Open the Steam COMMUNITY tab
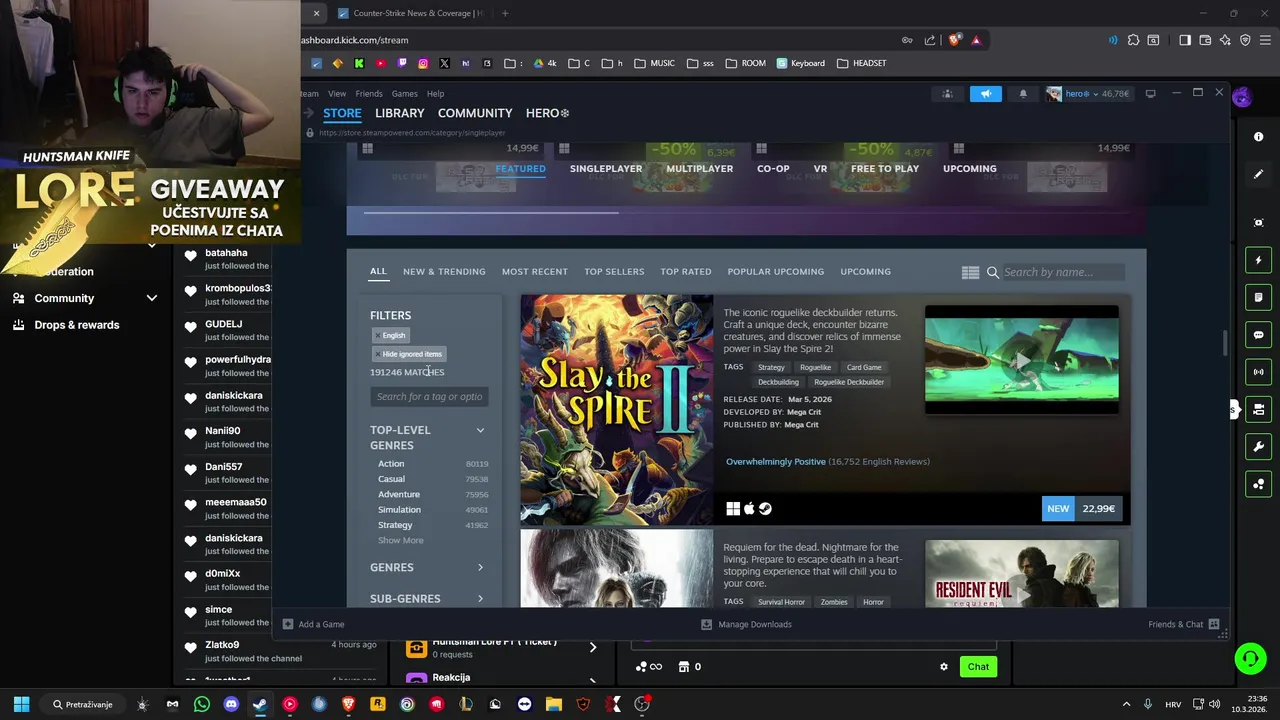 (x=475, y=113)
